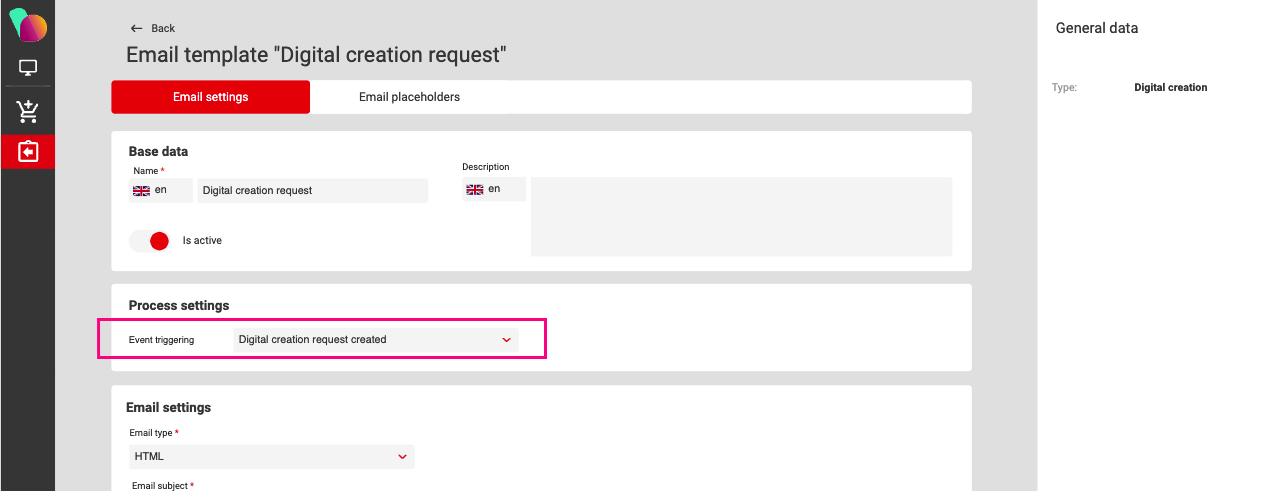Toggle the Is active switch
The height and width of the screenshot is (491, 1280).
pyautogui.click(x=150, y=241)
